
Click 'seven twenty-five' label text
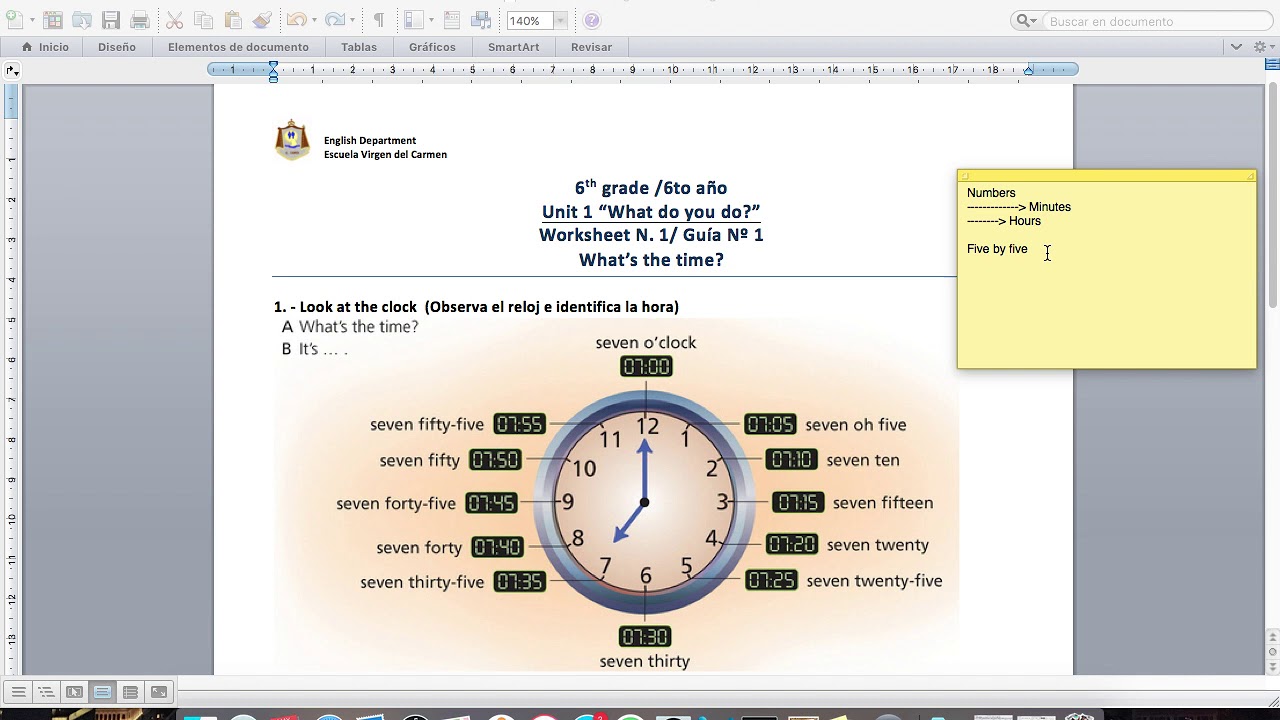(x=874, y=581)
